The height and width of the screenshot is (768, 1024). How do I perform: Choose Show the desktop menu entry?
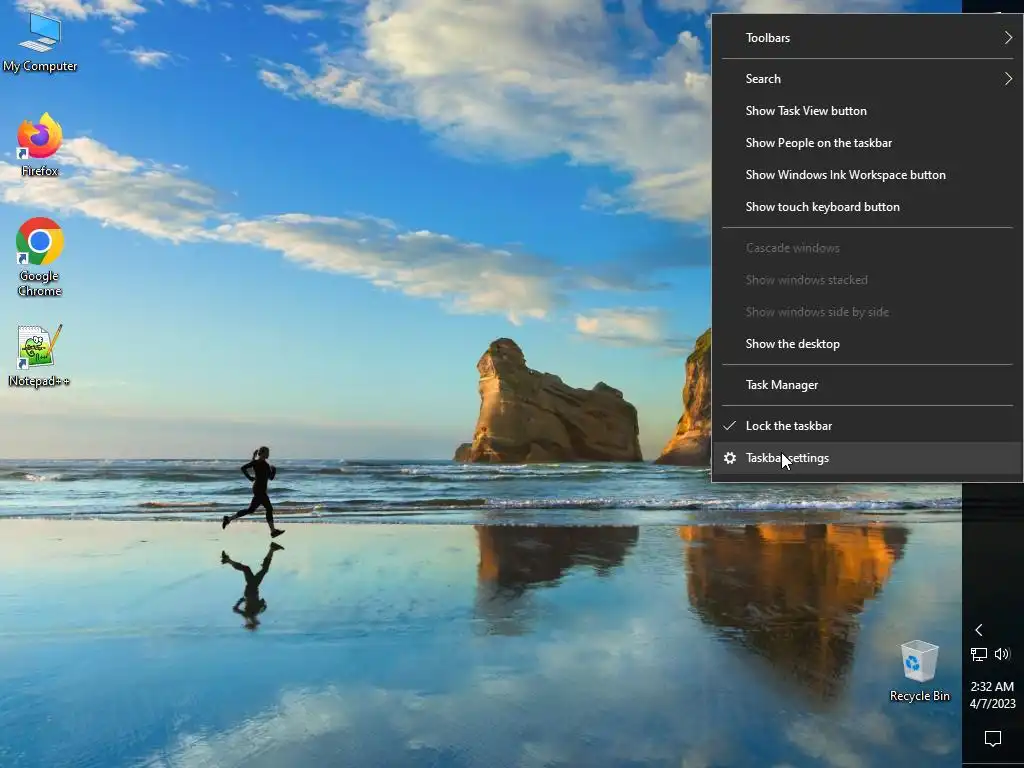(867, 344)
